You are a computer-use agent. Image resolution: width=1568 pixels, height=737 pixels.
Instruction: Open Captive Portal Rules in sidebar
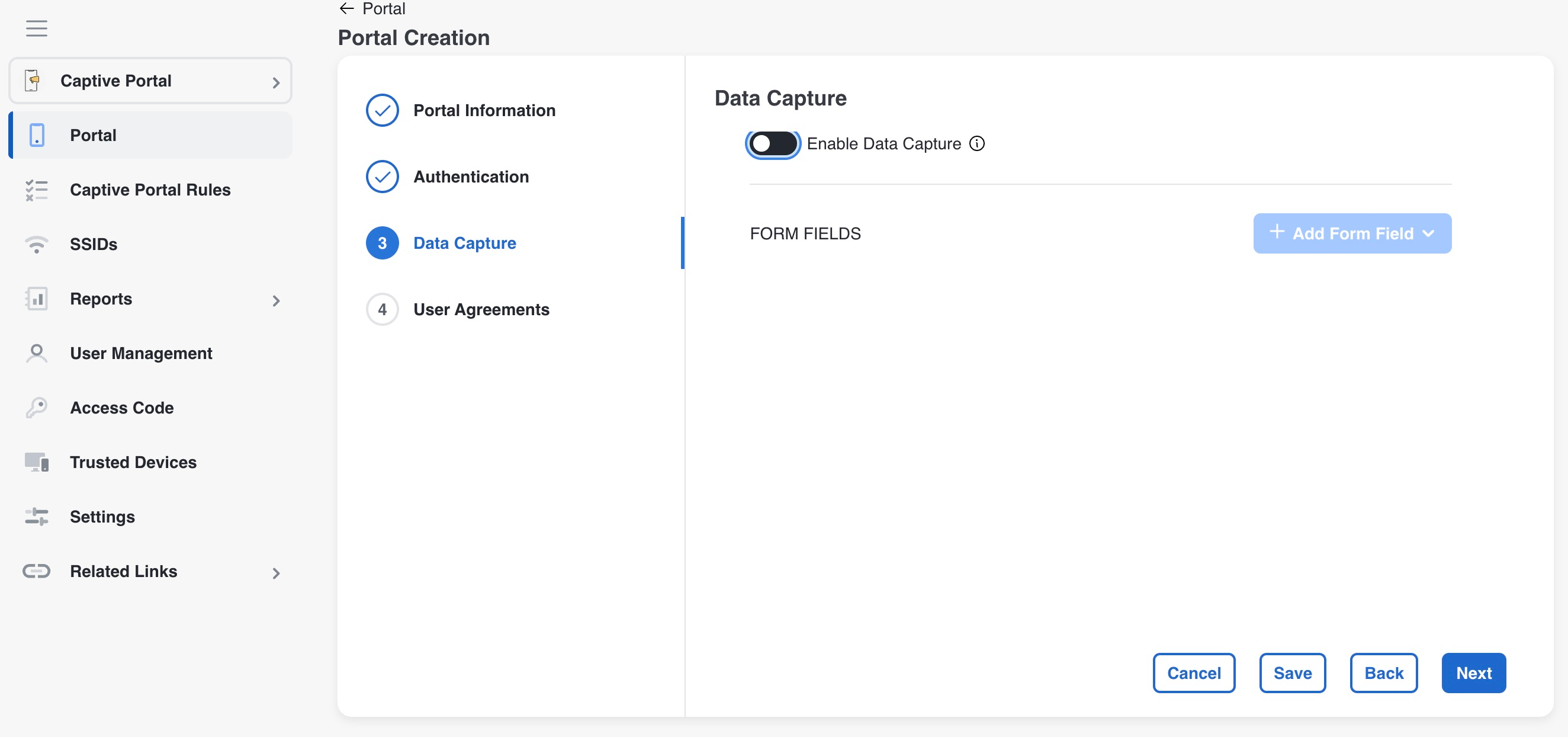click(150, 190)
